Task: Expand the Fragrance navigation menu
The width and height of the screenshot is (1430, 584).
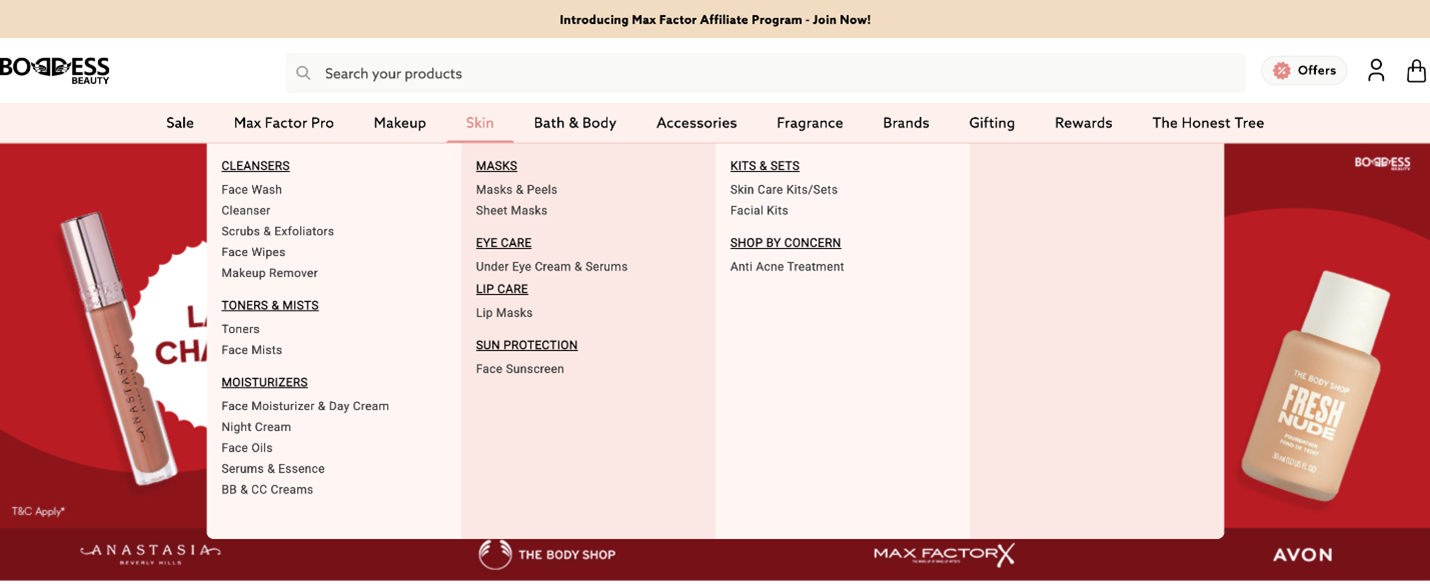Action: coord(809,123)
